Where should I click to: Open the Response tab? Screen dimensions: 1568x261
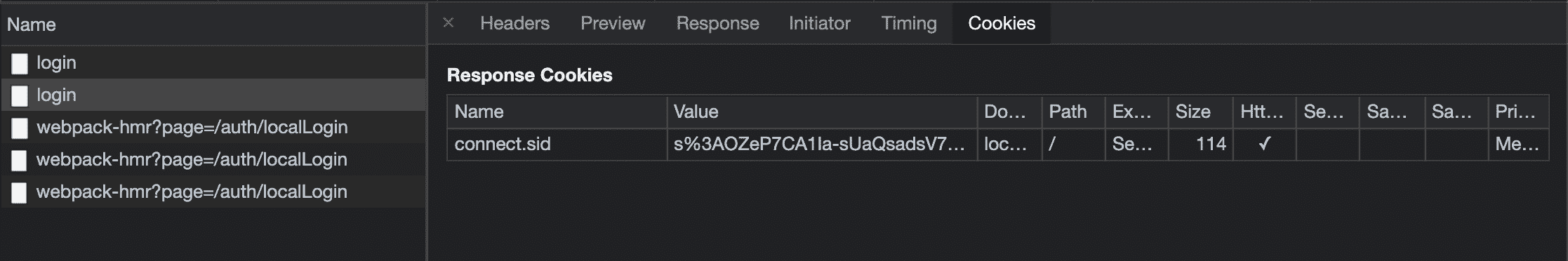pyautogui.click(x=717, y=23)
